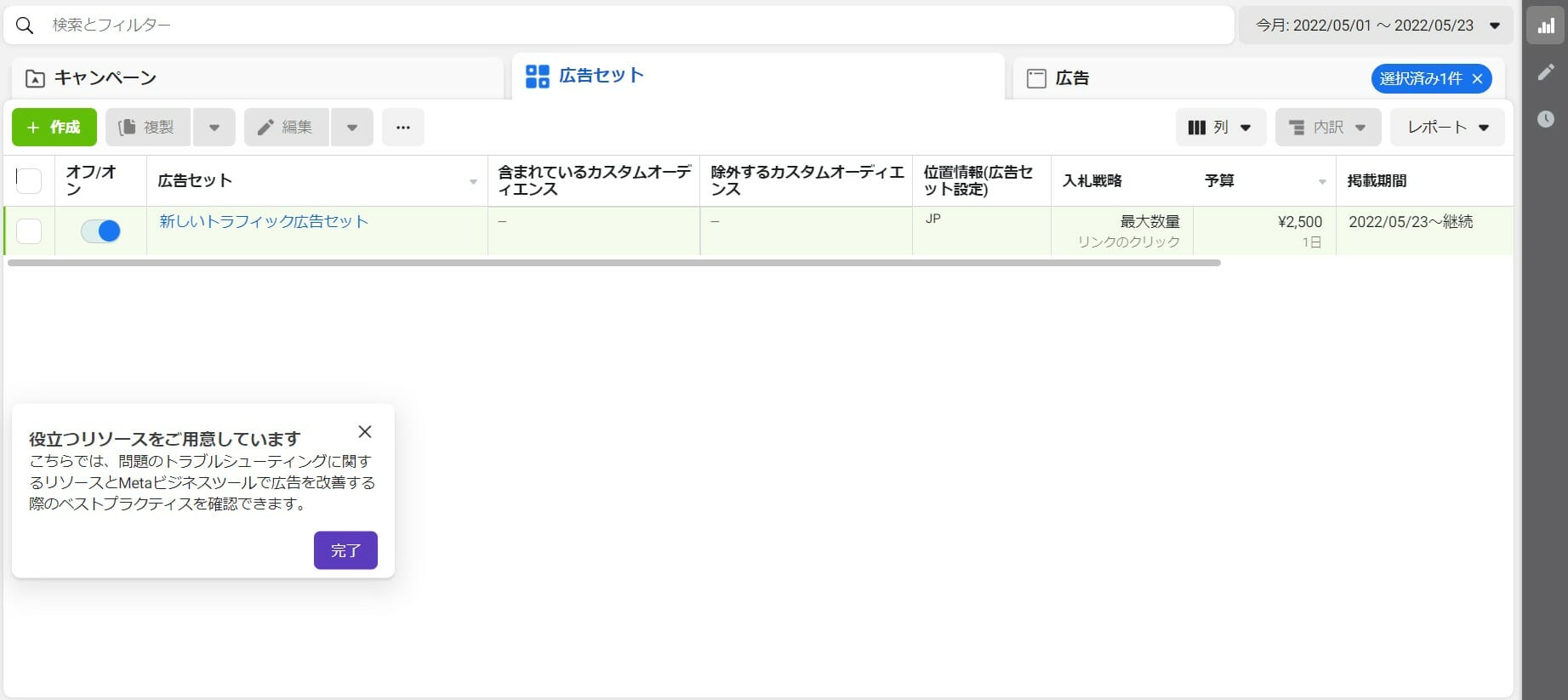The height and width of the screenshot is (700, 1568).
Task: Sort by the 広告セット column arrow
Action: [473, 182]
